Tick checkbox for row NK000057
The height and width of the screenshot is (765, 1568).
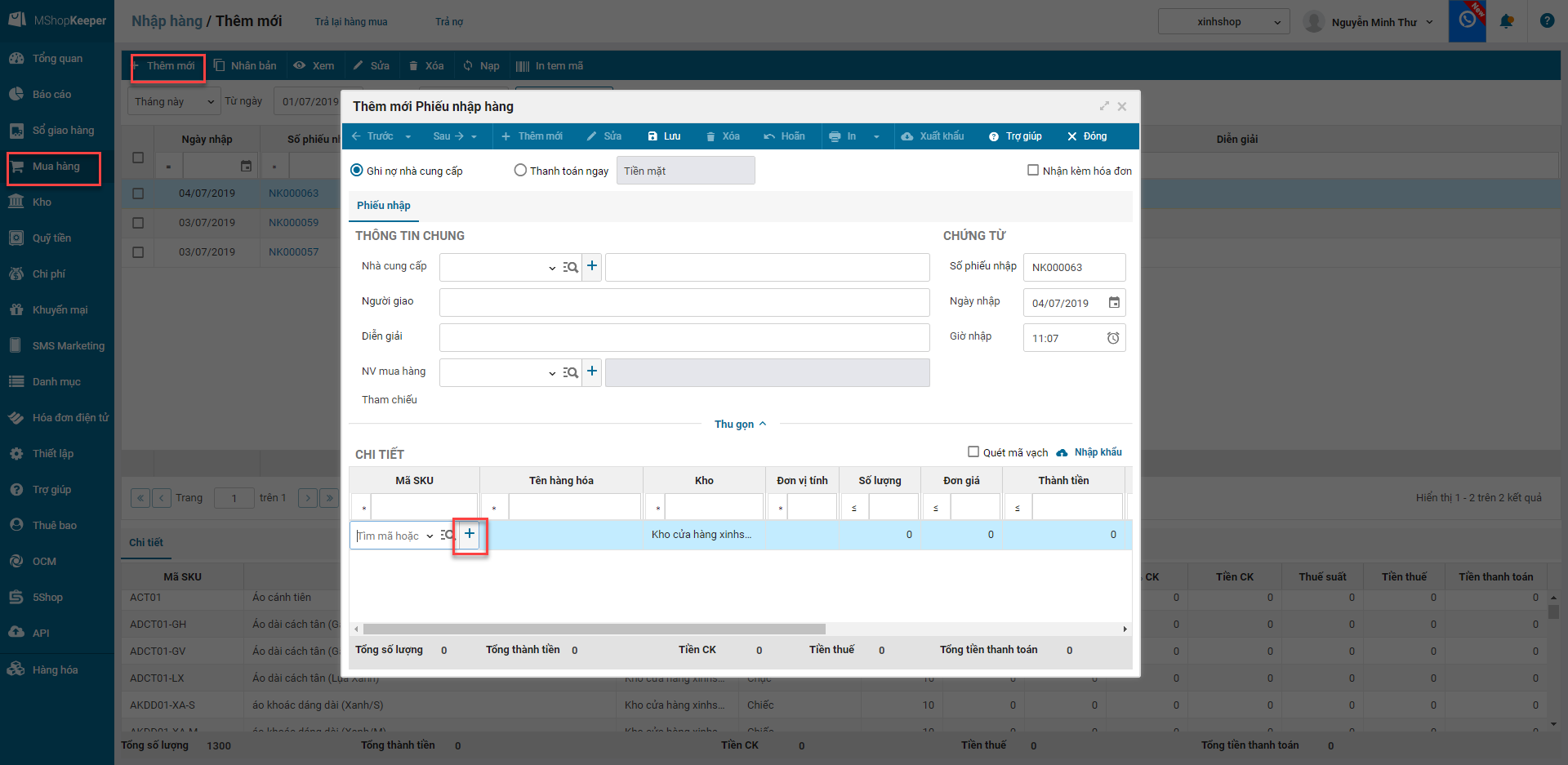138,252
